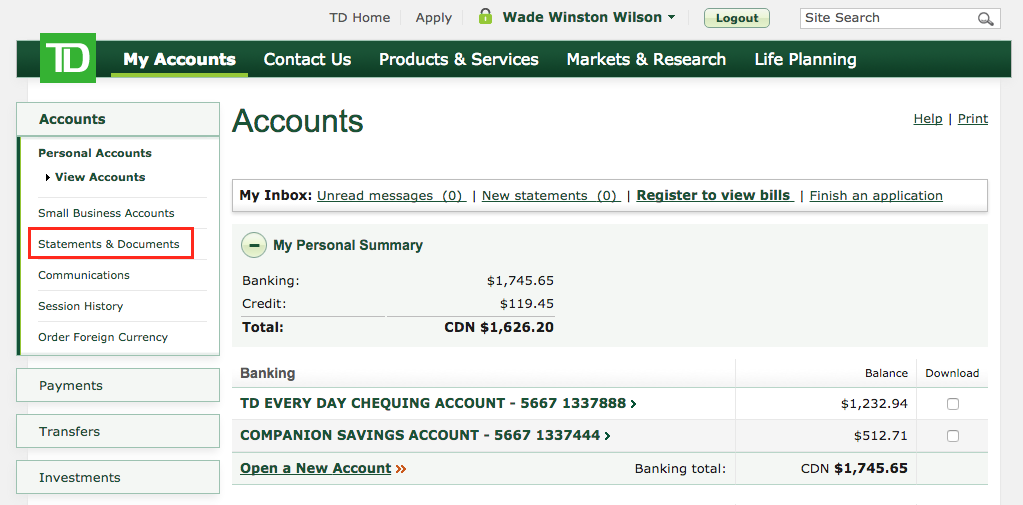Open the Markets & Research menu

646,59
